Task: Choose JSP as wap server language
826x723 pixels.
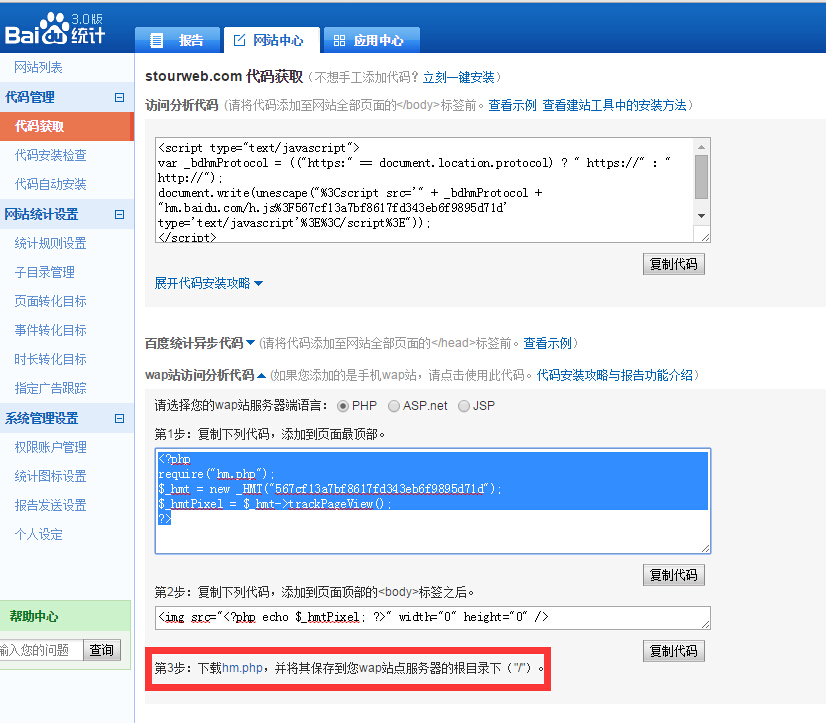Action: [461, 406]
